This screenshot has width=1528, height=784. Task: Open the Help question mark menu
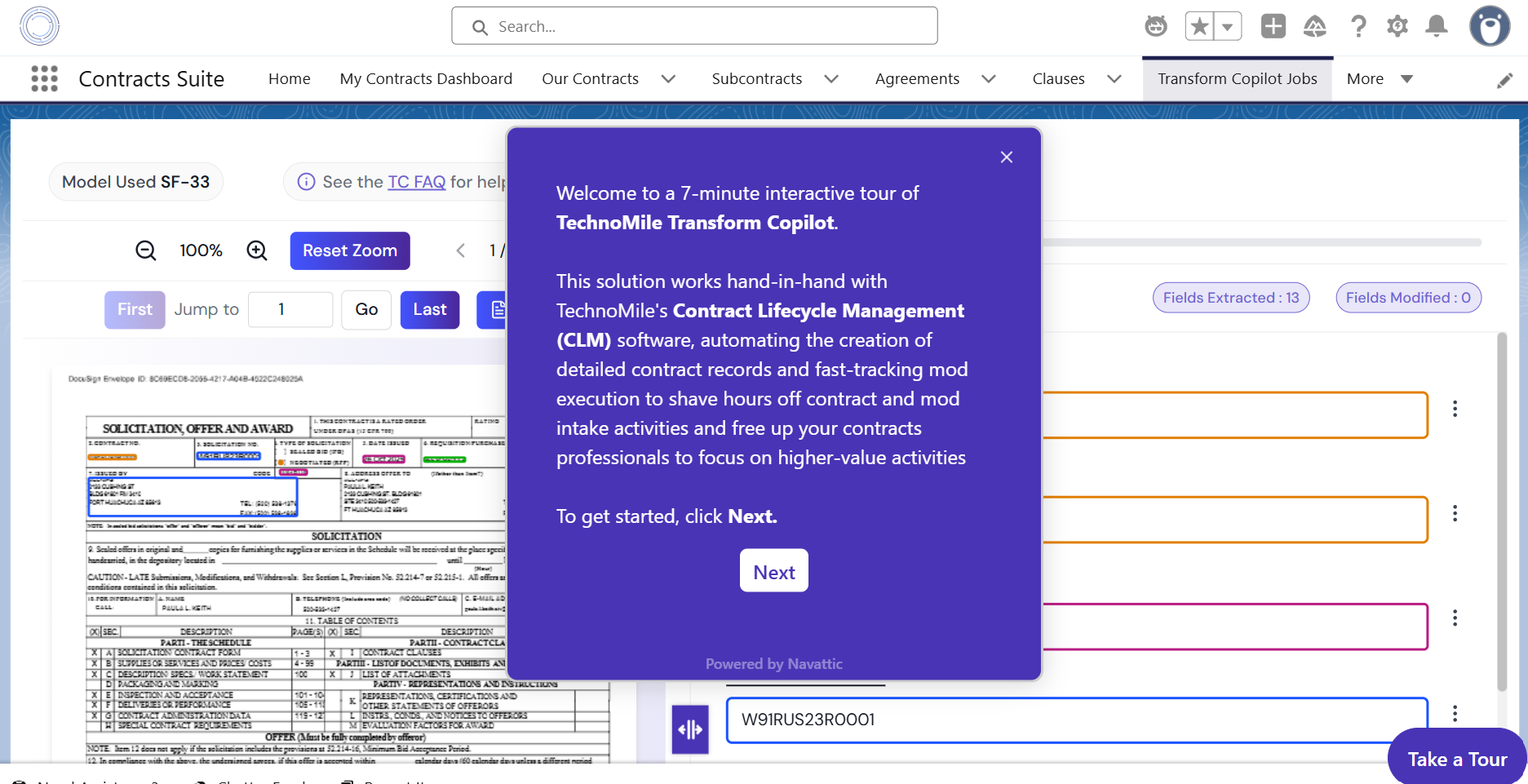click(x=1358, y=26)
